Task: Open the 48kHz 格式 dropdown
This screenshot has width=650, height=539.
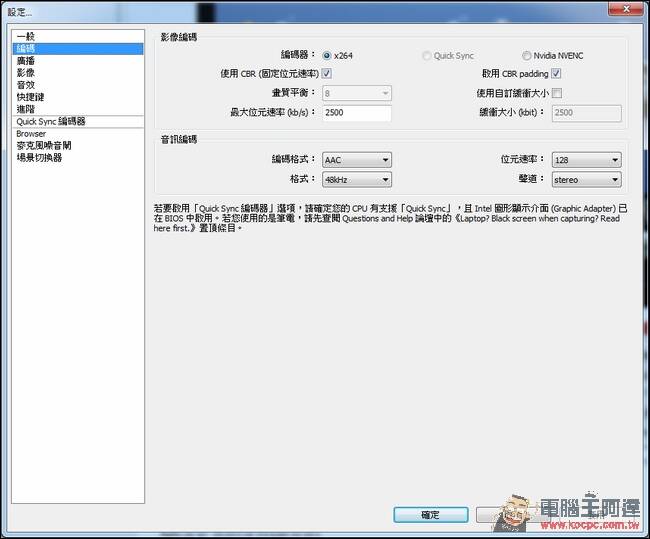Action: tap(357, 180)
